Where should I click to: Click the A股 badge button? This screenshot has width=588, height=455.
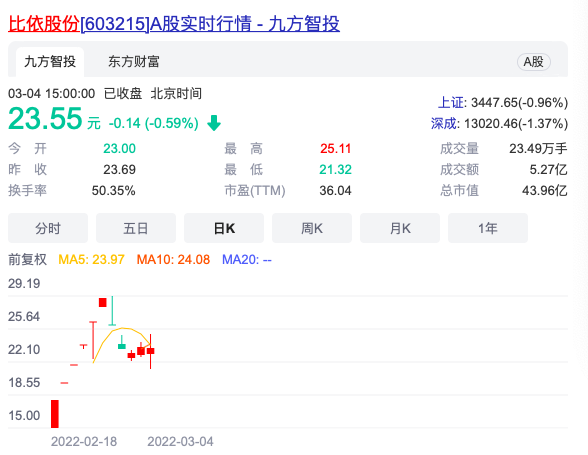pyautogui.click(x=534, y=62)
